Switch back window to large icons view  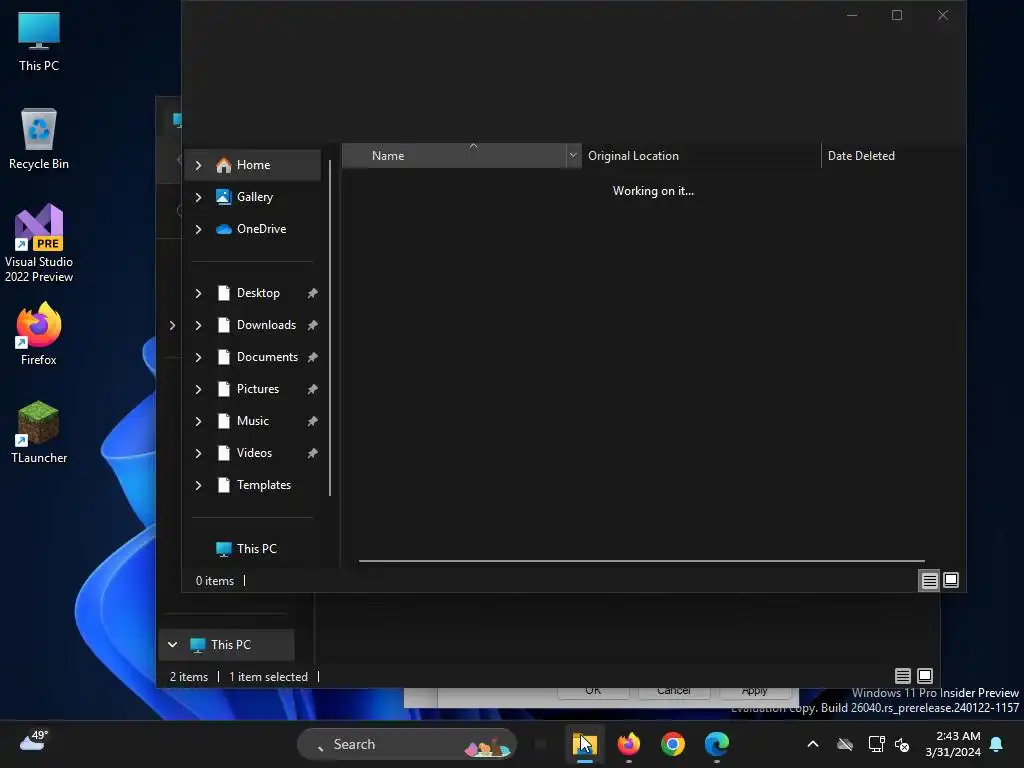click(x=925, y=676)
